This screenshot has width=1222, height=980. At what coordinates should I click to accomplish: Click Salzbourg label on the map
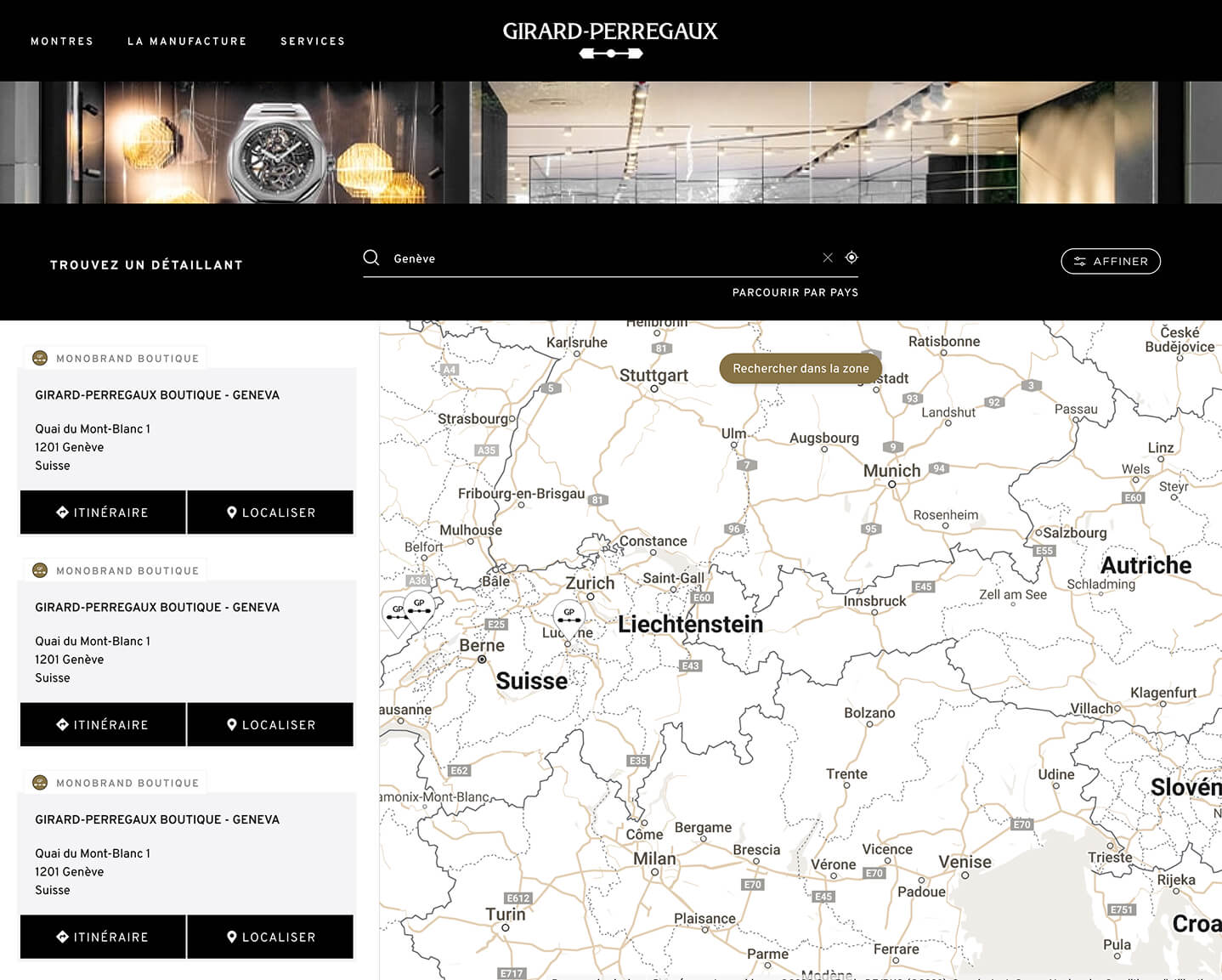1074,533
